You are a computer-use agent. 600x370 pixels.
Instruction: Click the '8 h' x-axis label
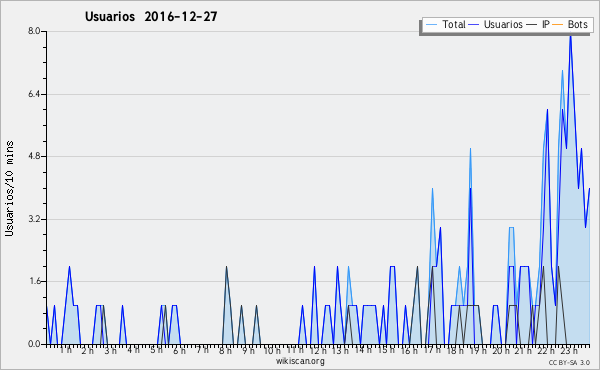click(x=225, y=351)
